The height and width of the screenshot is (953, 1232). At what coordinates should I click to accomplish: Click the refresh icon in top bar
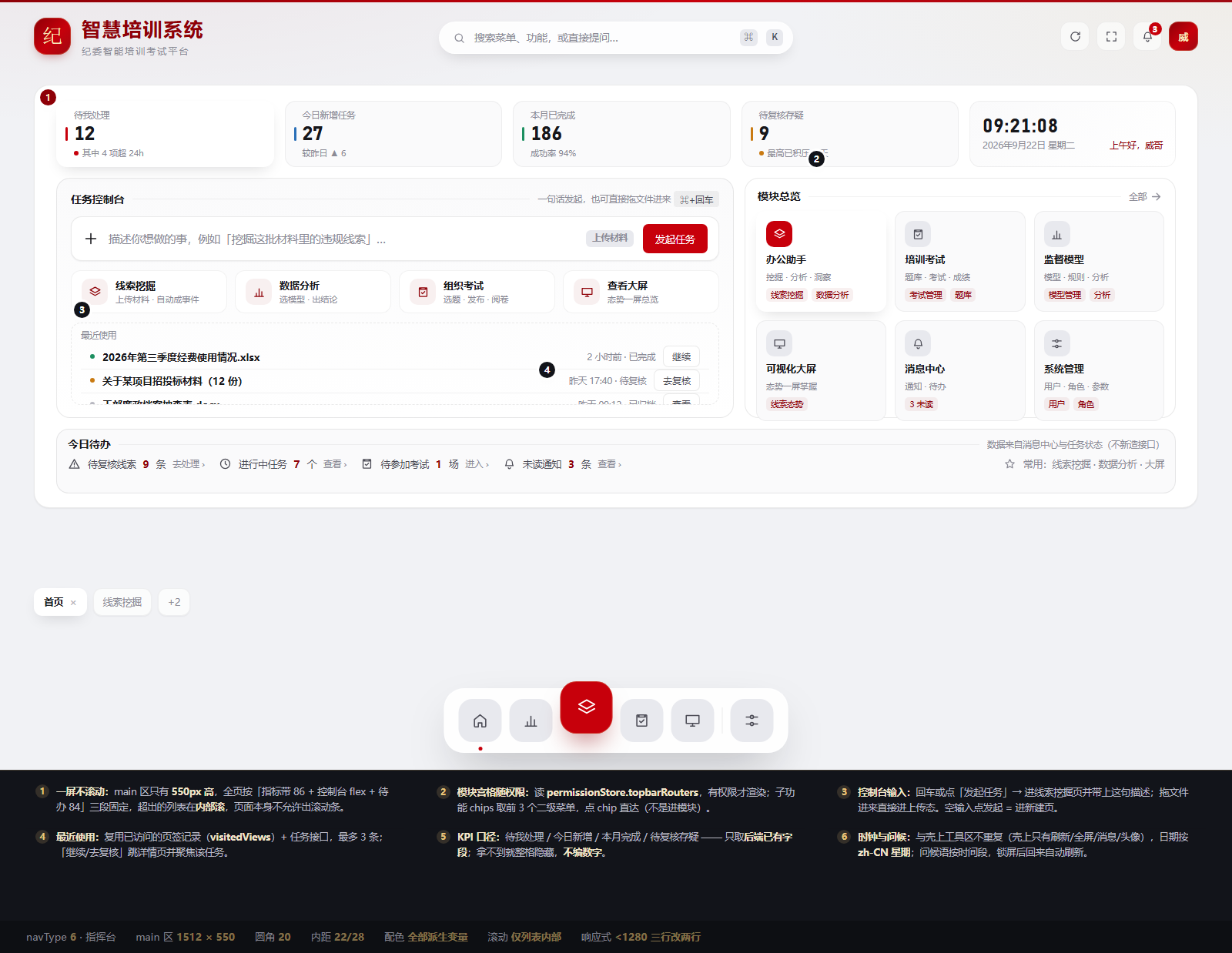1075,36
